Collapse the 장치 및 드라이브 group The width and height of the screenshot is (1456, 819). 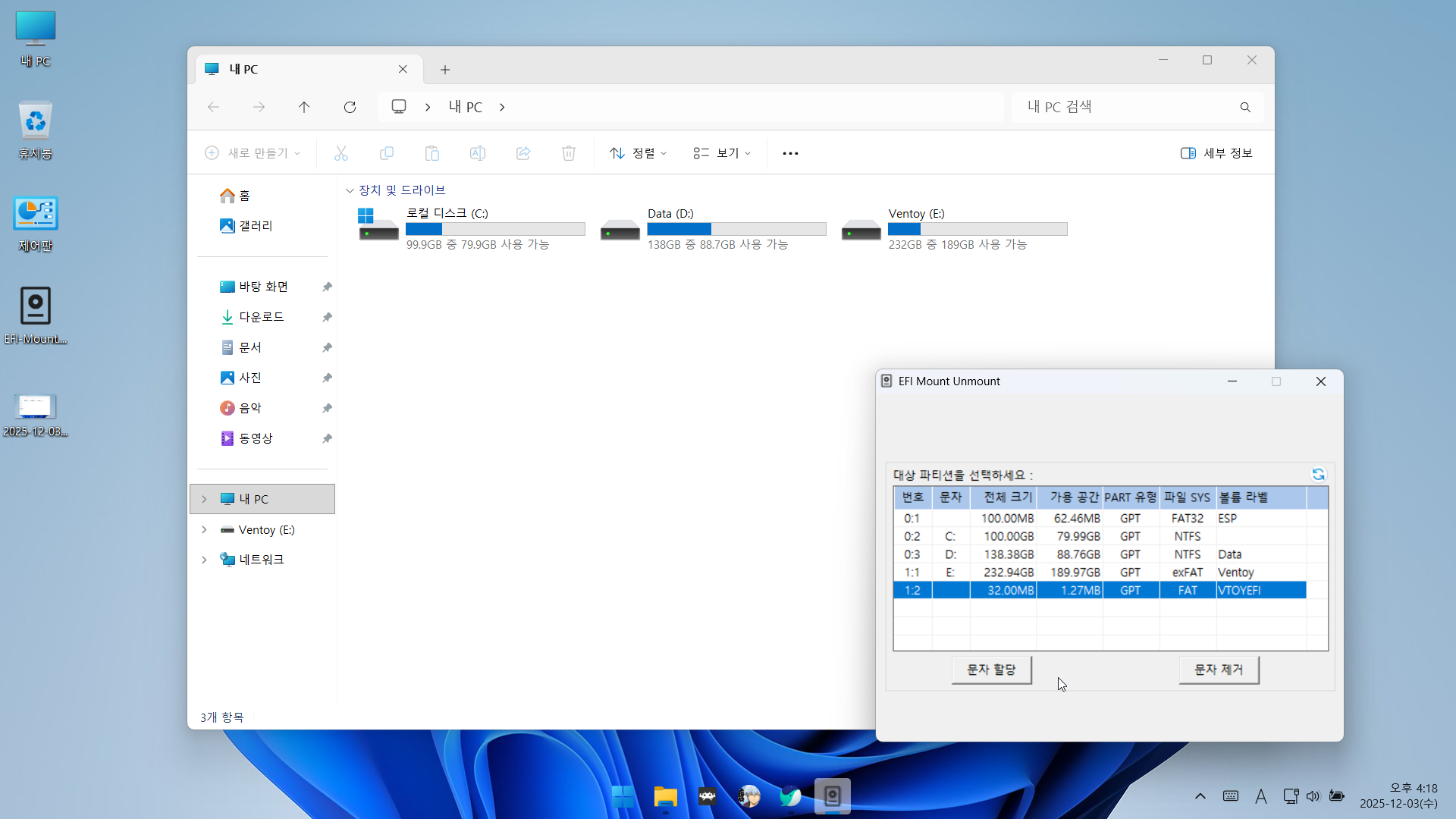[x=350, y=190]
